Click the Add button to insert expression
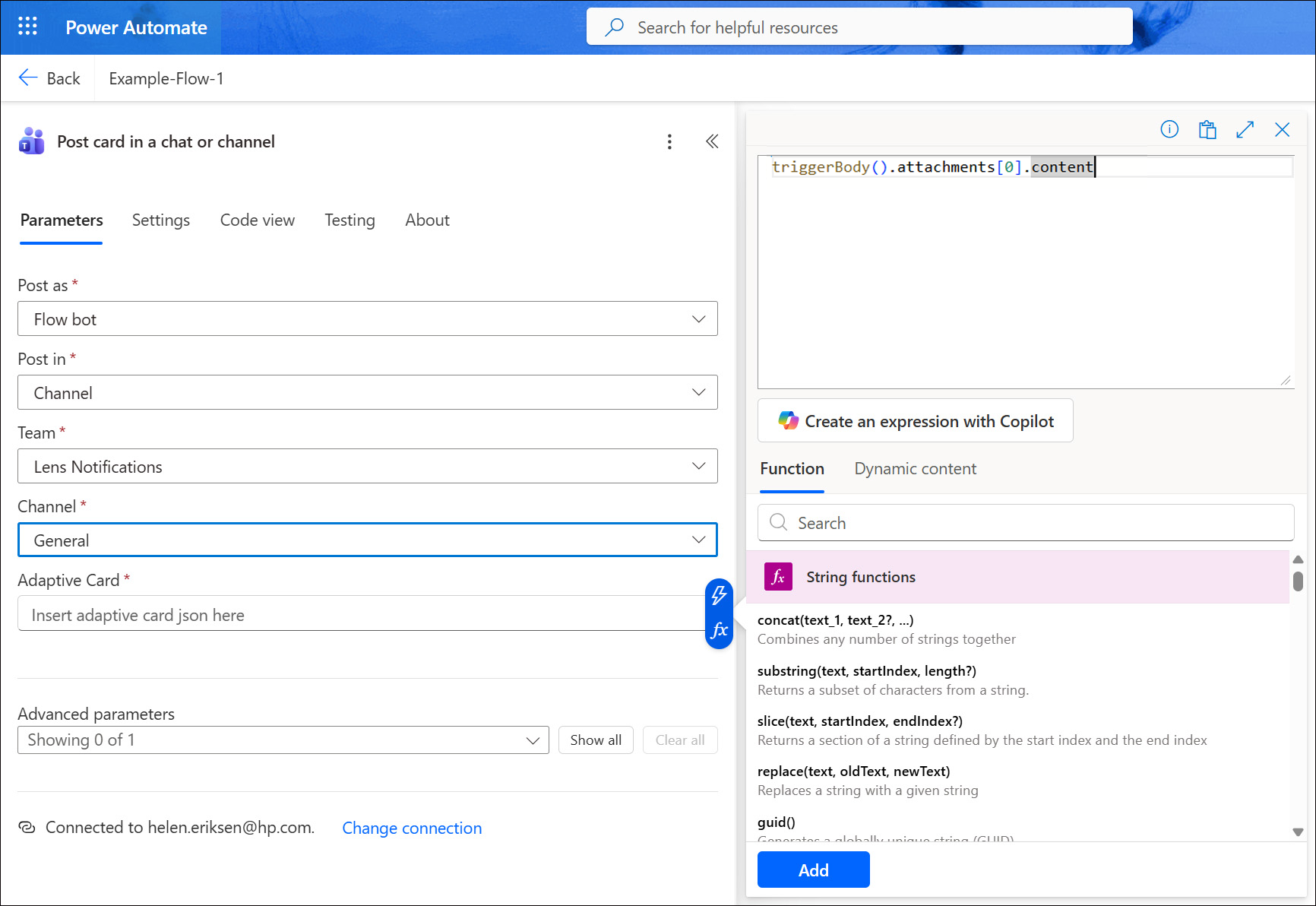The image size is (1316, 906). [813, 869]
